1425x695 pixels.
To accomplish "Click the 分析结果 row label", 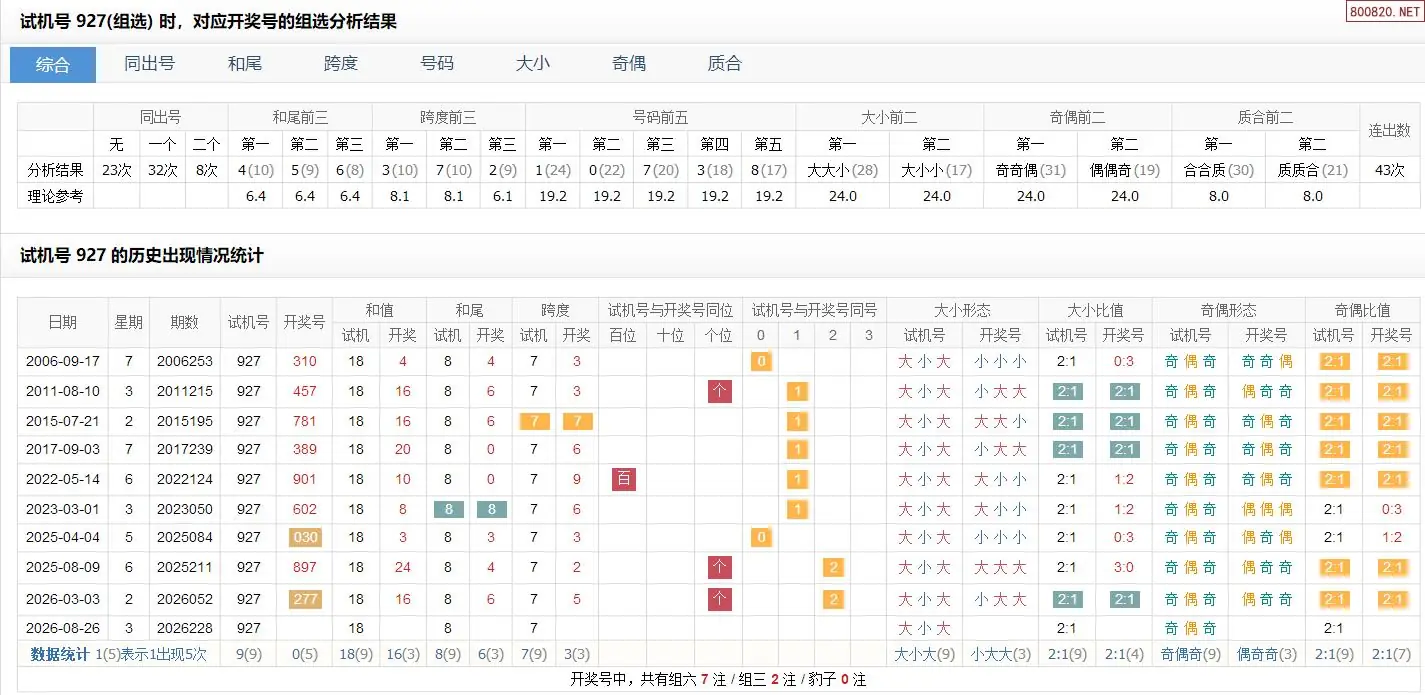I will [x=56, y=170].
